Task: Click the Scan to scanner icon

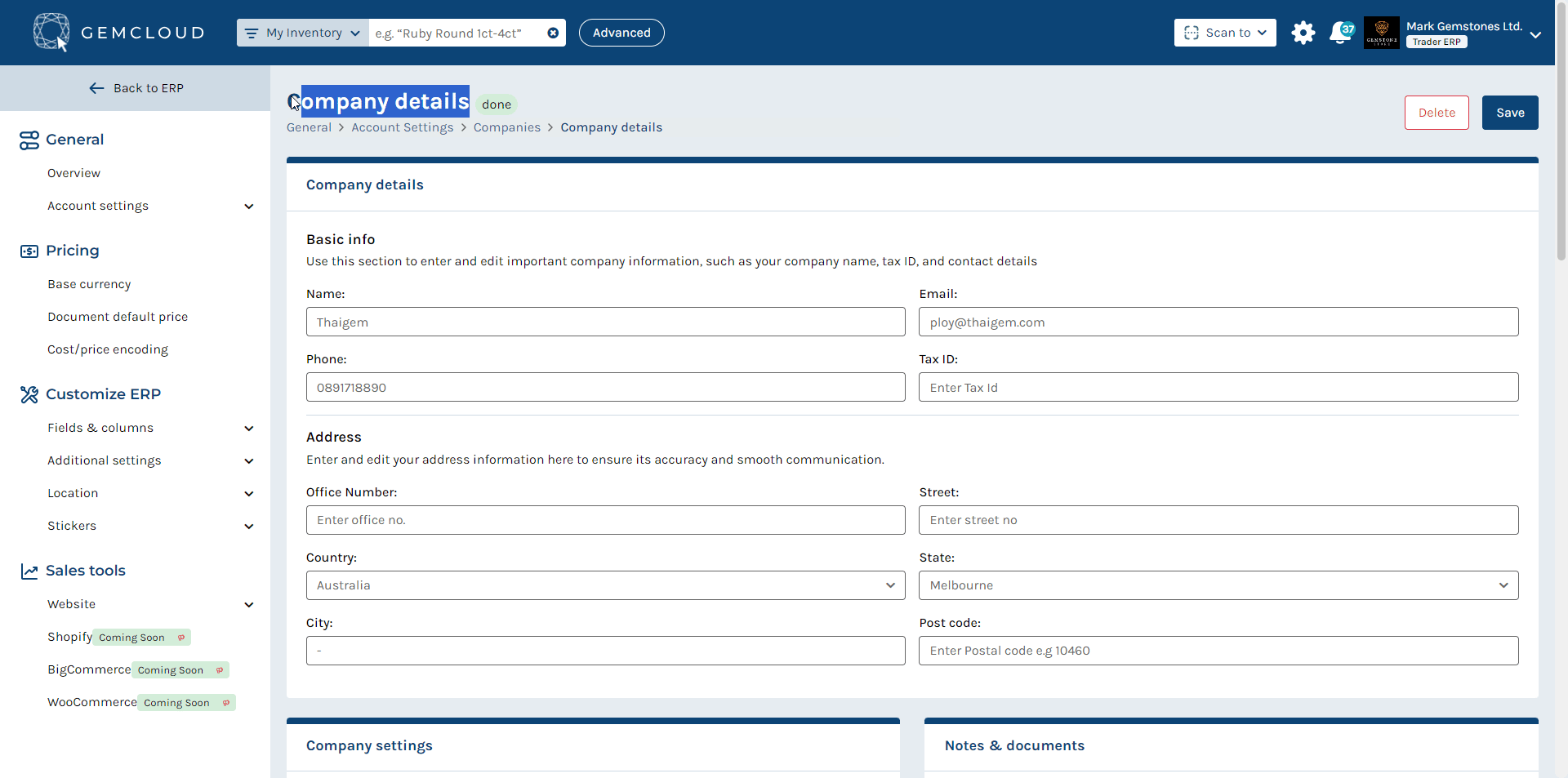Action: coord(1192,33)
